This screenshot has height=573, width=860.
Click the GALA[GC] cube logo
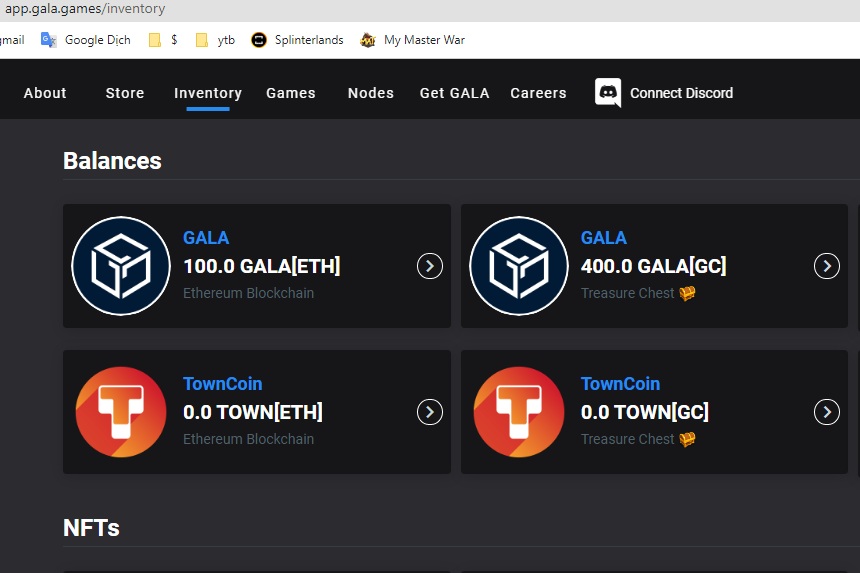pos(519,266)
